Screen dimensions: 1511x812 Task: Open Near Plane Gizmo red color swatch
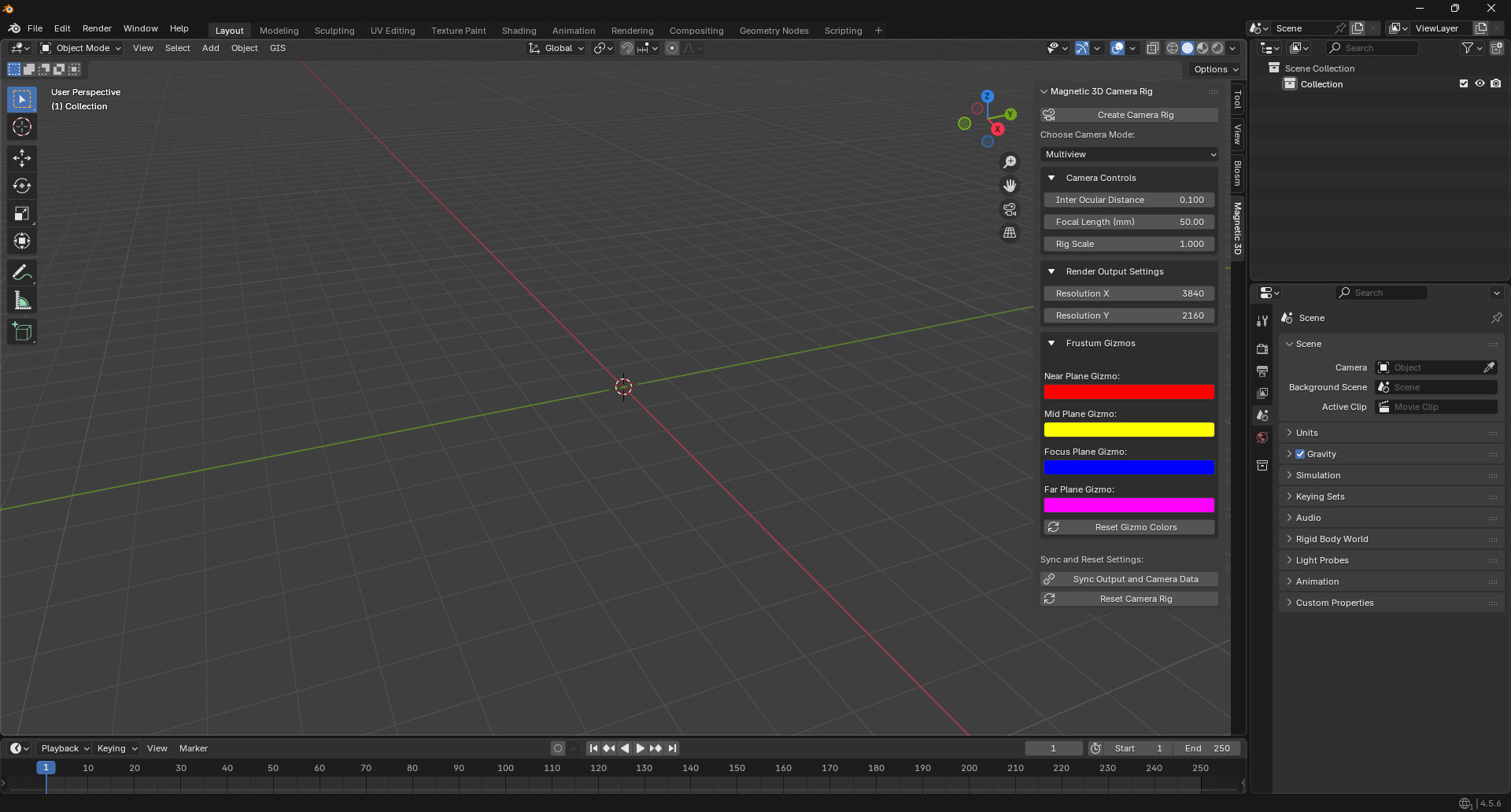coord(1129,392)
